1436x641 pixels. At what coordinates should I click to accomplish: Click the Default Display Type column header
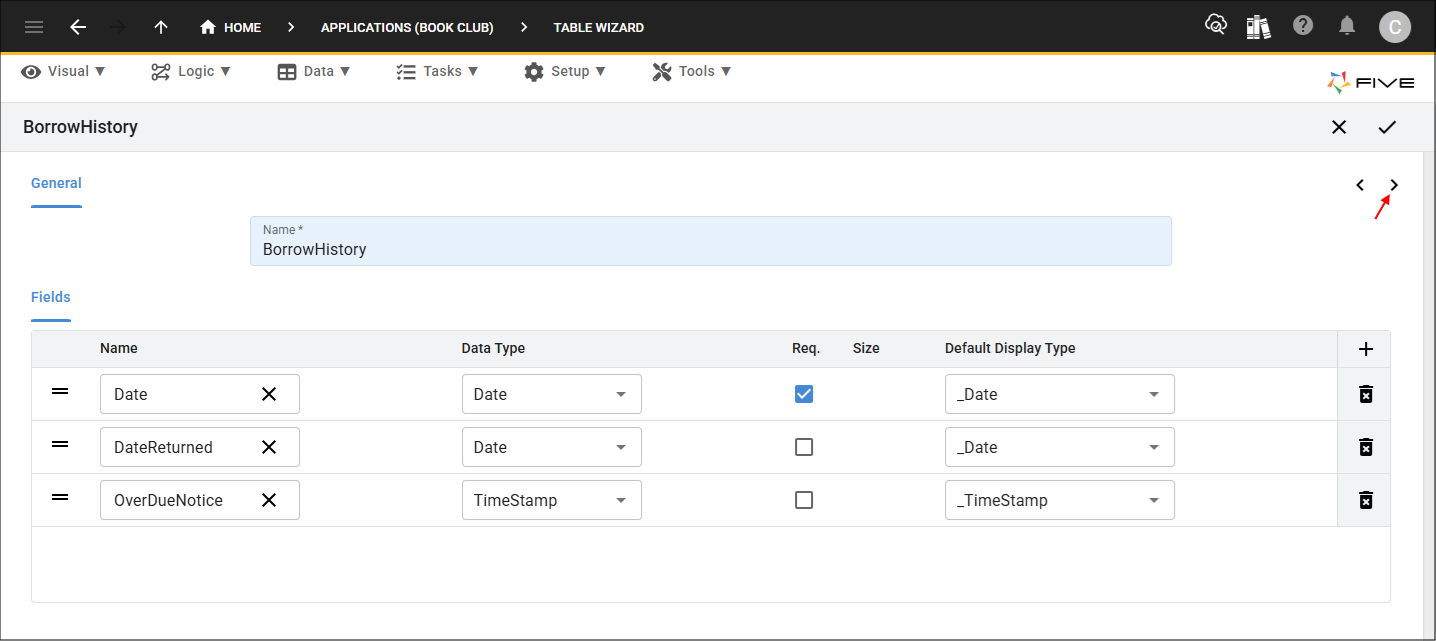pos(1010,348)
